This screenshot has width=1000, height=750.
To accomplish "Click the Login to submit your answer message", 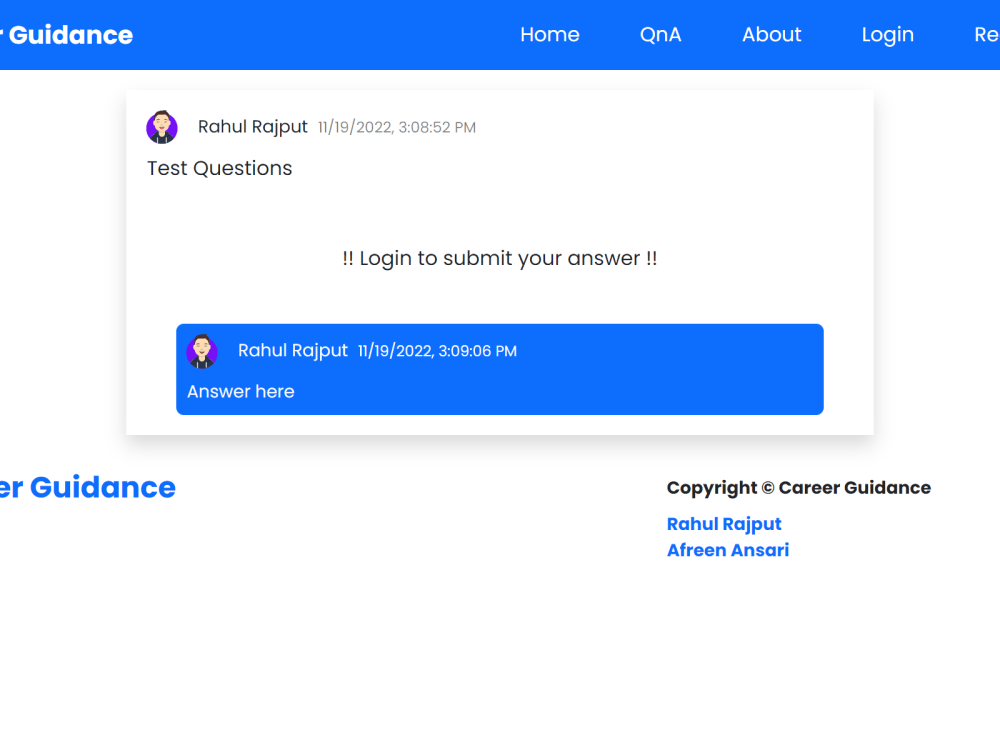I will pyautogui.click(x=499, y=258).
